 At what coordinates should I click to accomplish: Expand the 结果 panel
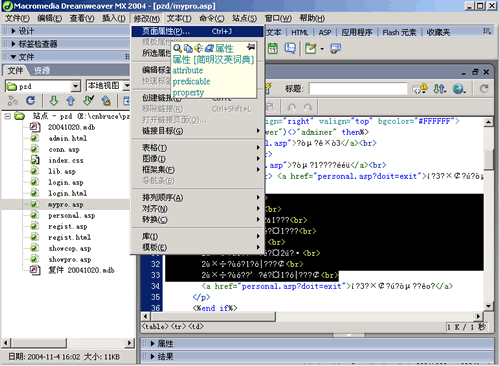(153, 357)
